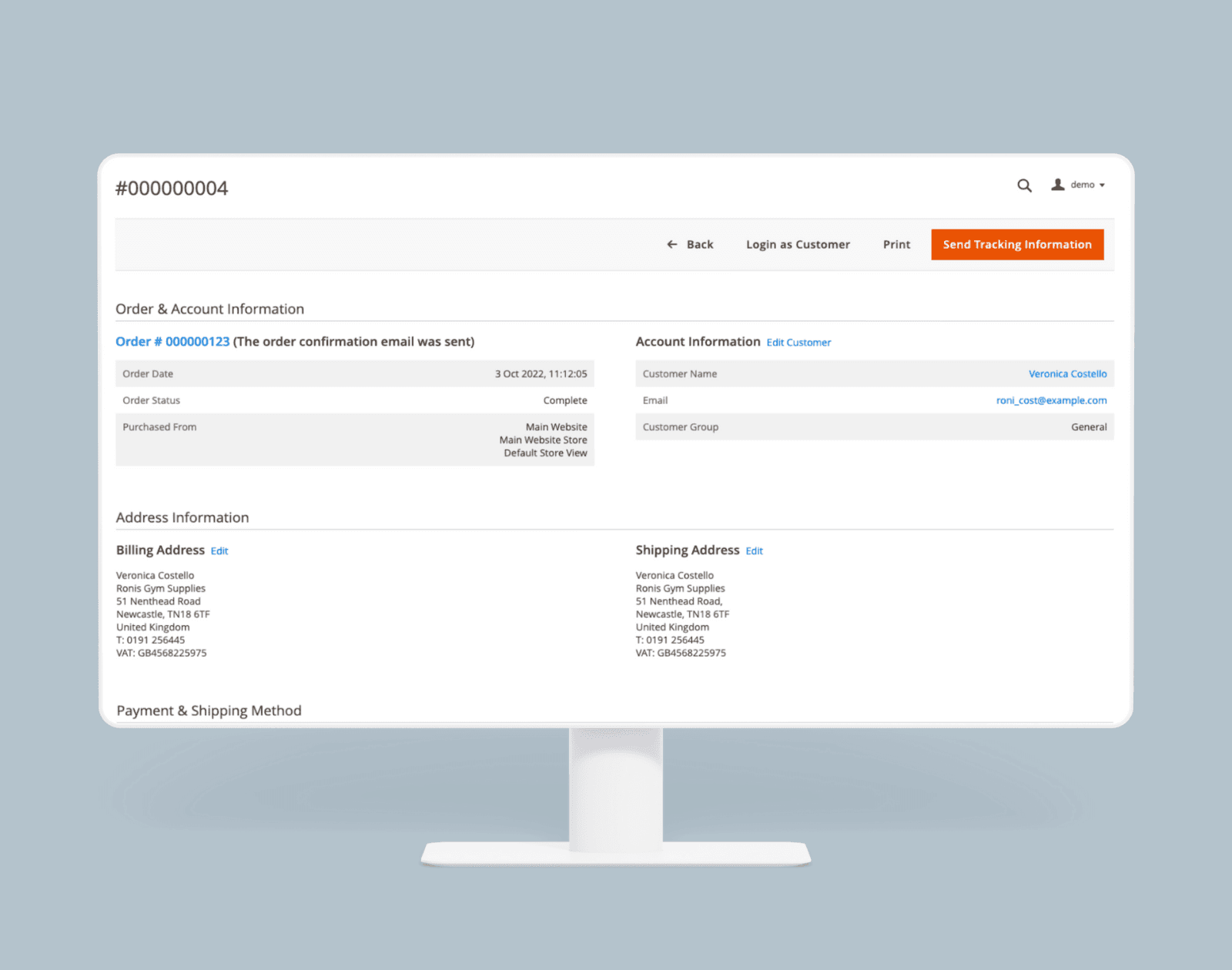The width and height of the screenshot is (1232, 970).
Task: Open Veronica Costello customer name link
Action: click(x=1067, y=373)
